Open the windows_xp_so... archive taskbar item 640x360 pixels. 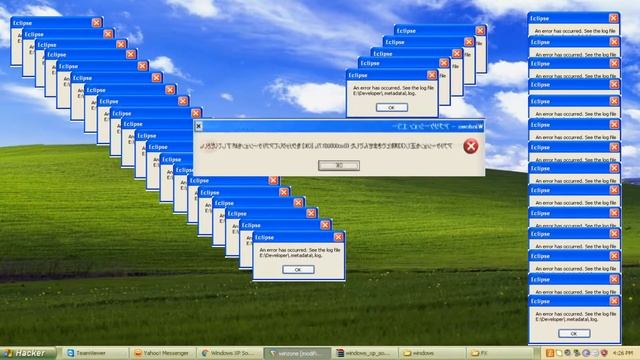click(364, 353)
